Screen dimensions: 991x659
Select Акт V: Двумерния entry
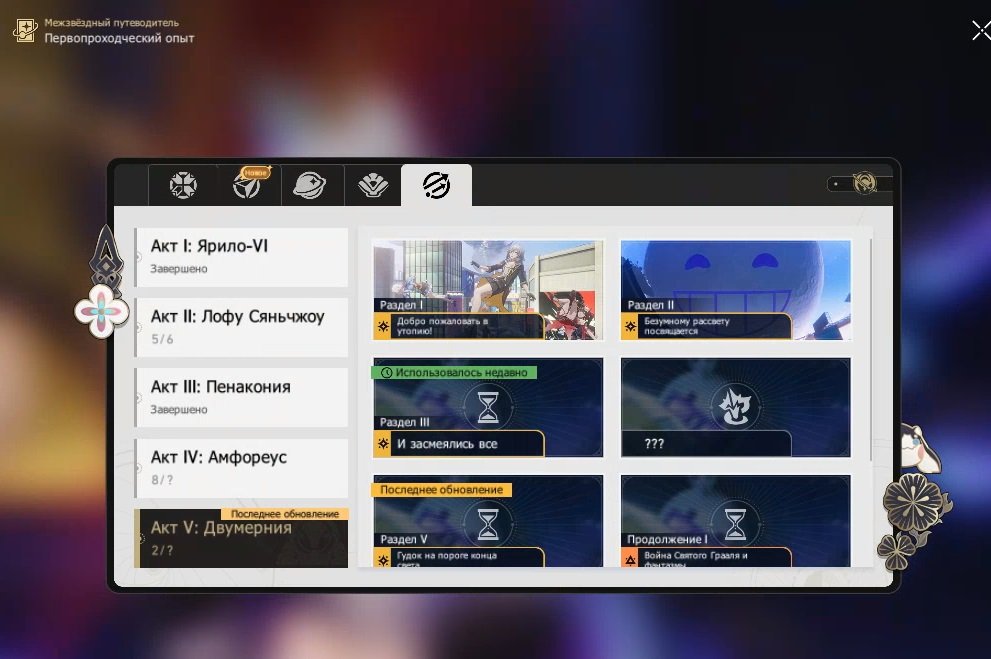point(242,538)
